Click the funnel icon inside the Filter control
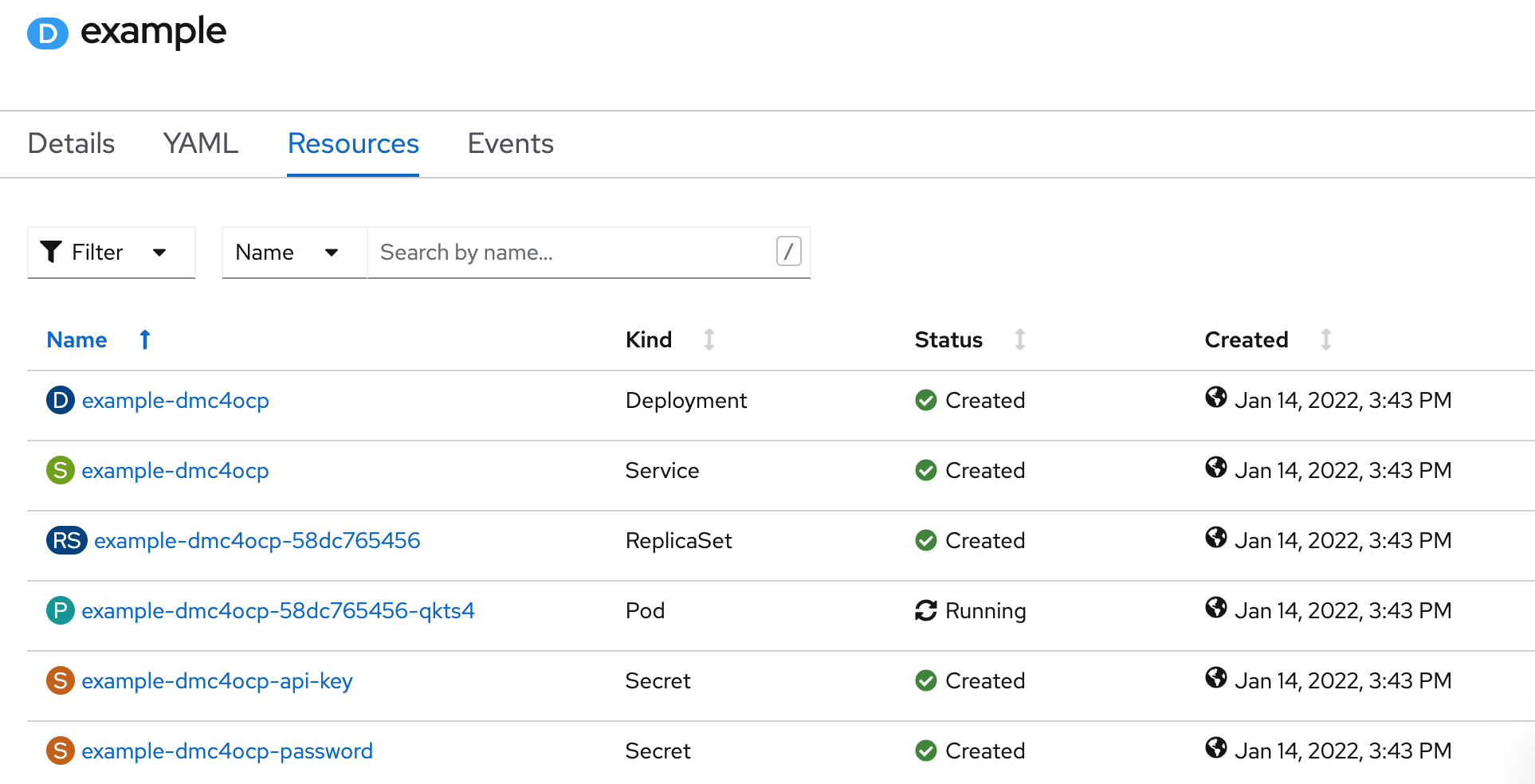The height and width of the screenshot is (784, 1535). [51, 252]
